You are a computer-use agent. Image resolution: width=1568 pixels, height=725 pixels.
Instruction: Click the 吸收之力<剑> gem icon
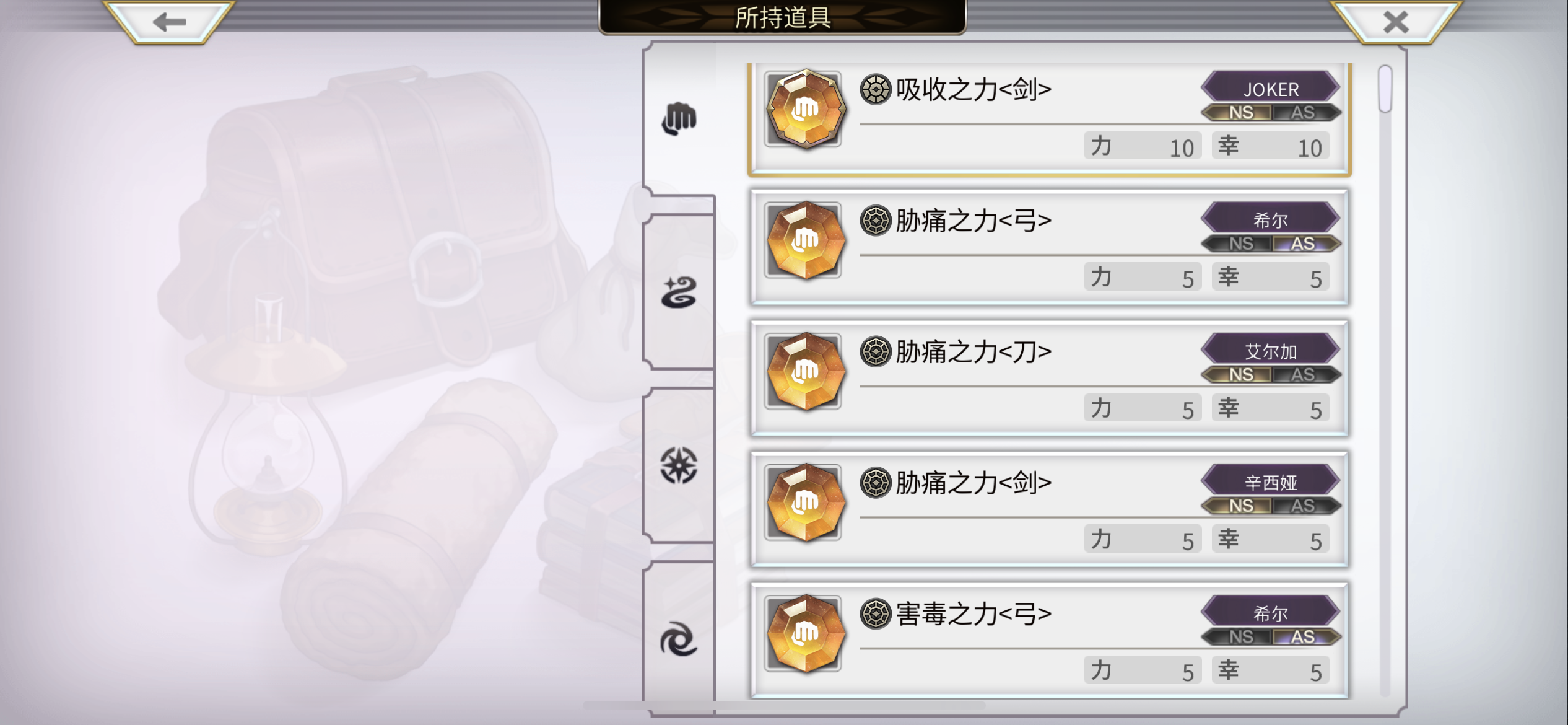(x=804, y=109)
